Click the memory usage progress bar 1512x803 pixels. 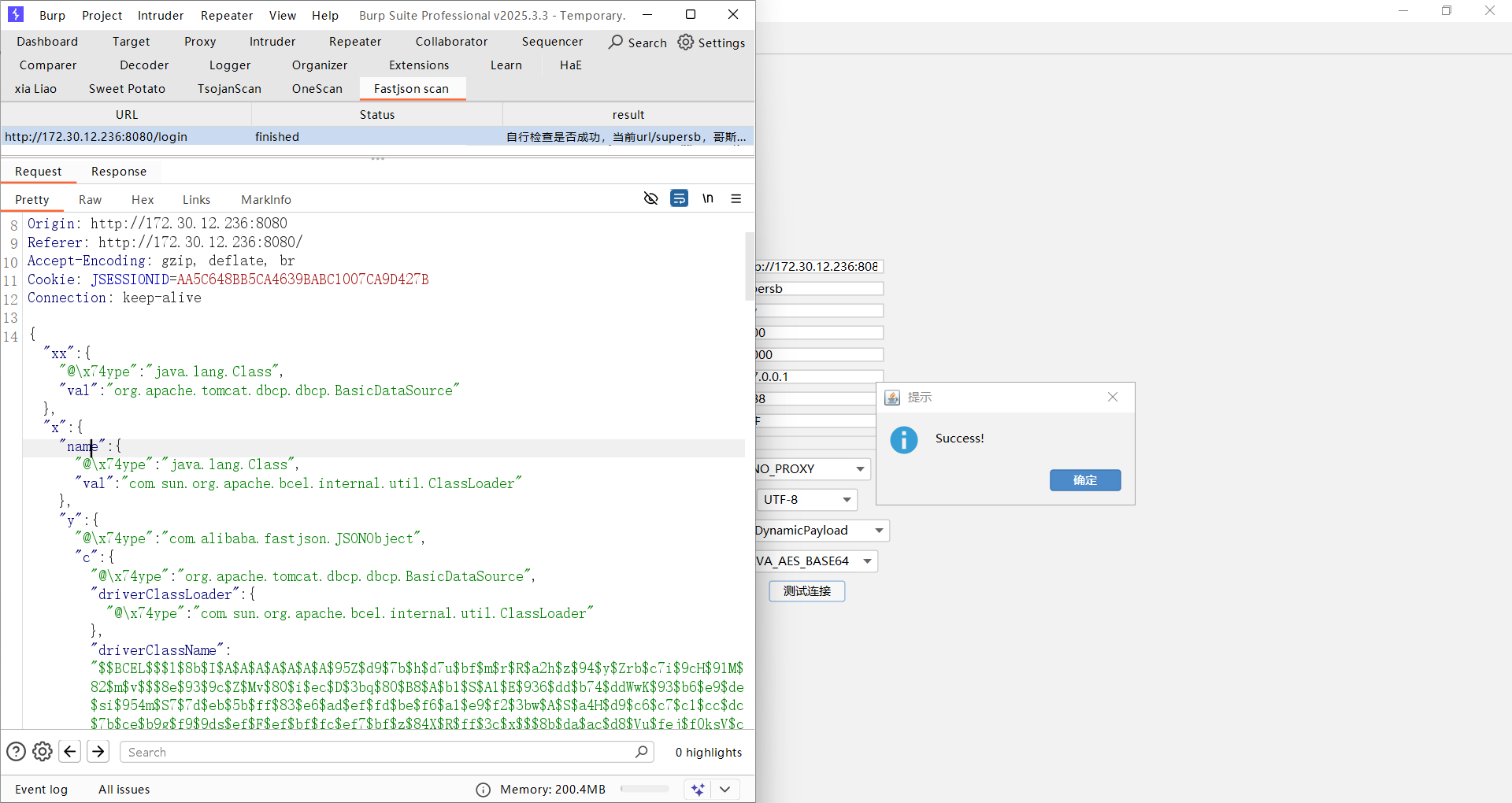pyautogui.click(x=644, y=789)
